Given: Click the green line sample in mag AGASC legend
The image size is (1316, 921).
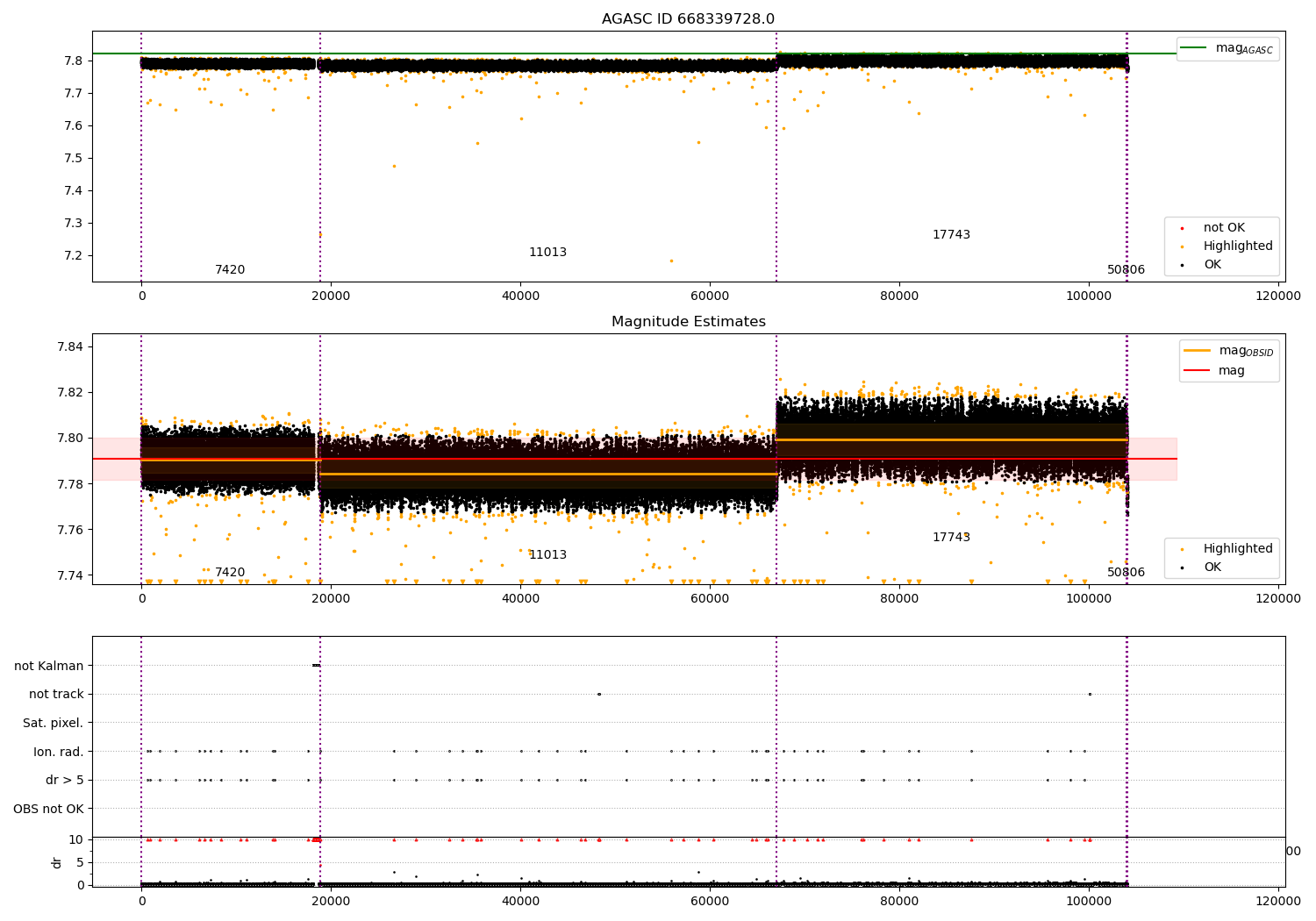Looking at the screenshot, I should coord(1194,48).
